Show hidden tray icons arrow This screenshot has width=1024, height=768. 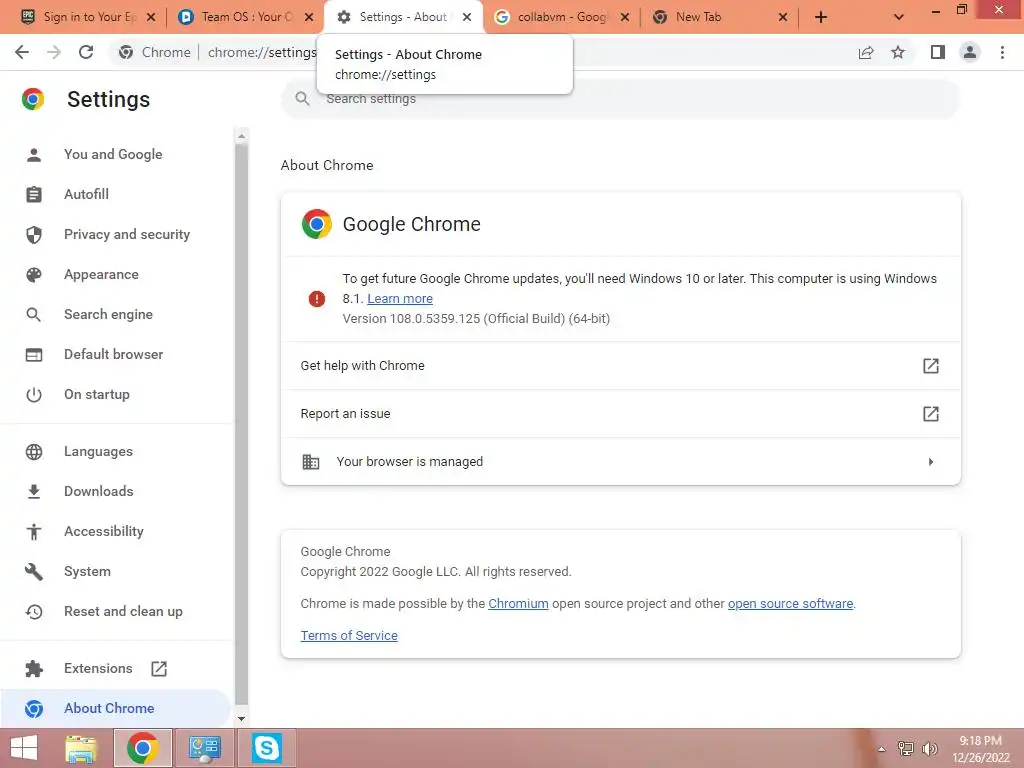point(882,749)
